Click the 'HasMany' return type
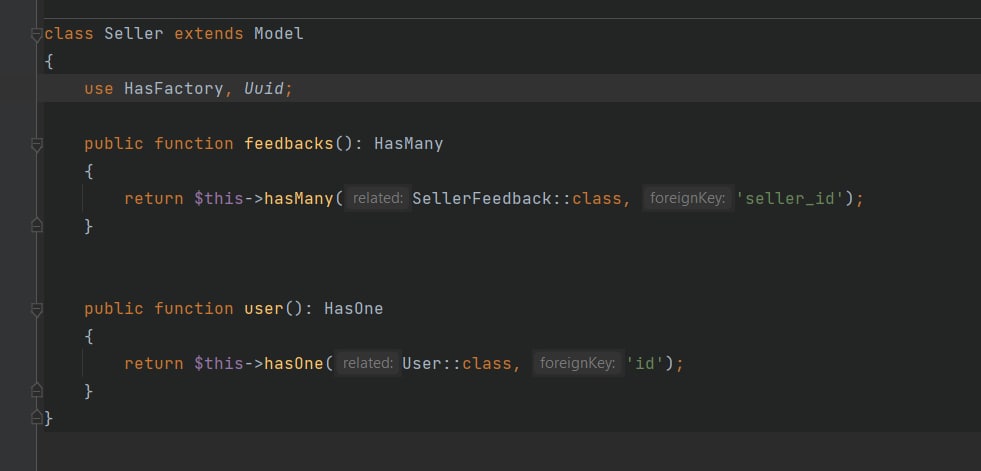Image resolution: width=981 pixels, height=471 pixels. pyautogui.click(x=409, y=143)
